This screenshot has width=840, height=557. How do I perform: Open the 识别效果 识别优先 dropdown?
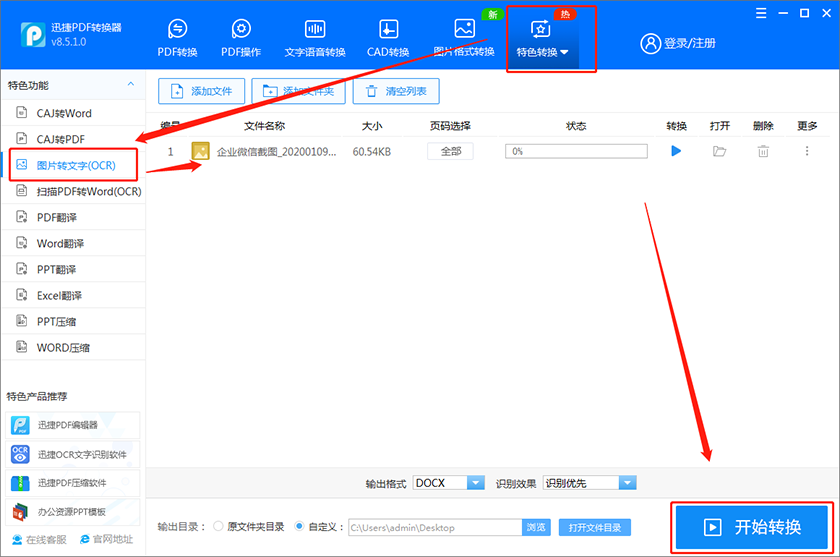coord(589,483)
